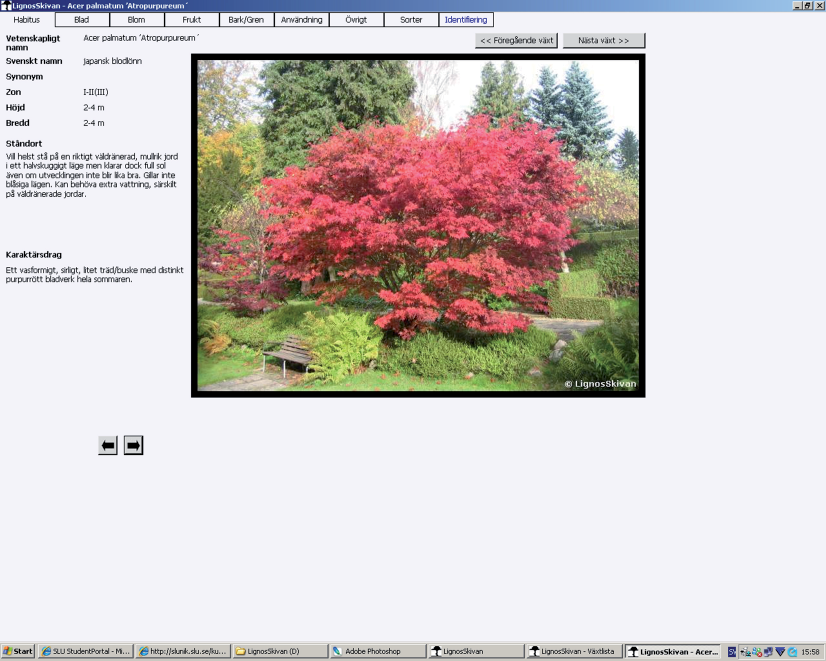Click the Karaktärsdrag heading
Screen dimensions: 826x661
point(34,255)
